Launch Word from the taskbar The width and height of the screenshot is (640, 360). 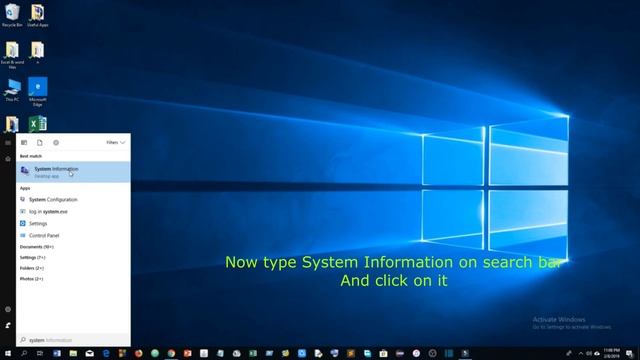tap(57, 353)
